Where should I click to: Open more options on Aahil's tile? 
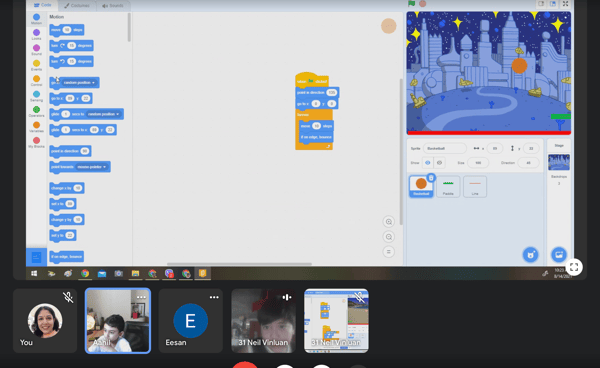141,297
